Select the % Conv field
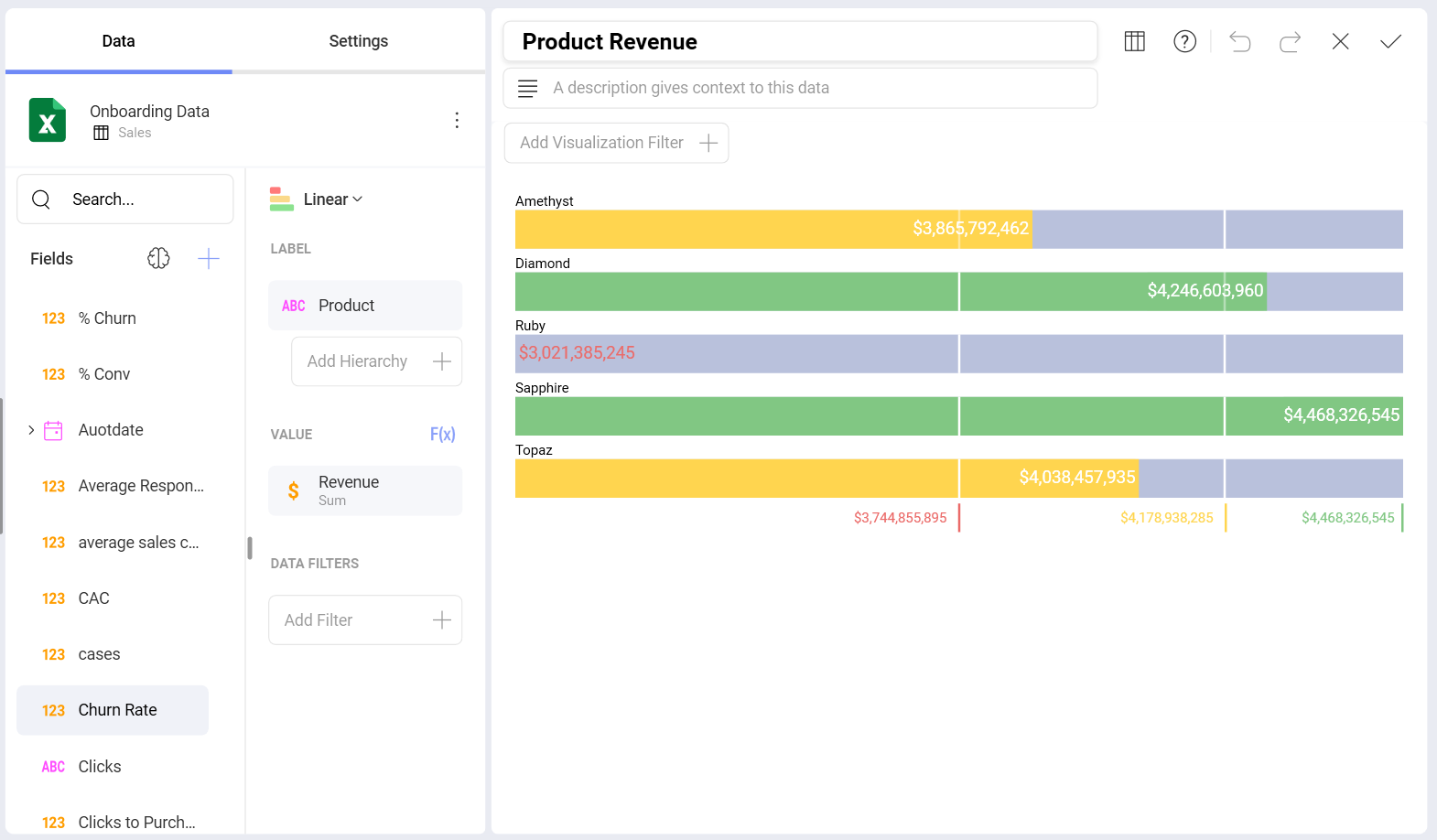The image size is (1437, 840). coord(113,374)
